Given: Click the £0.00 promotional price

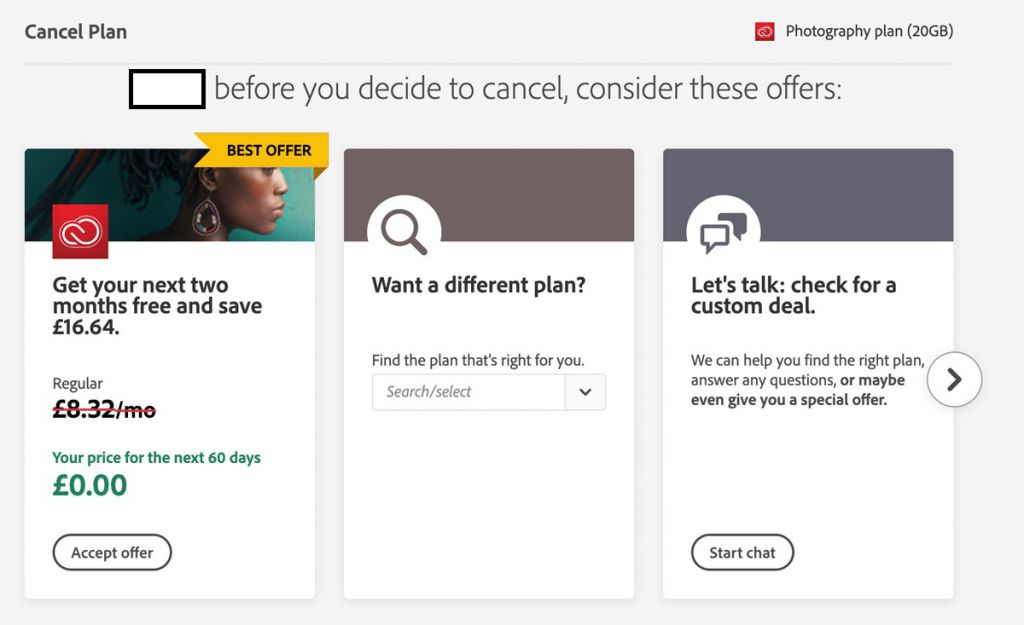Looking at the screenshot, I should point(89,485).
